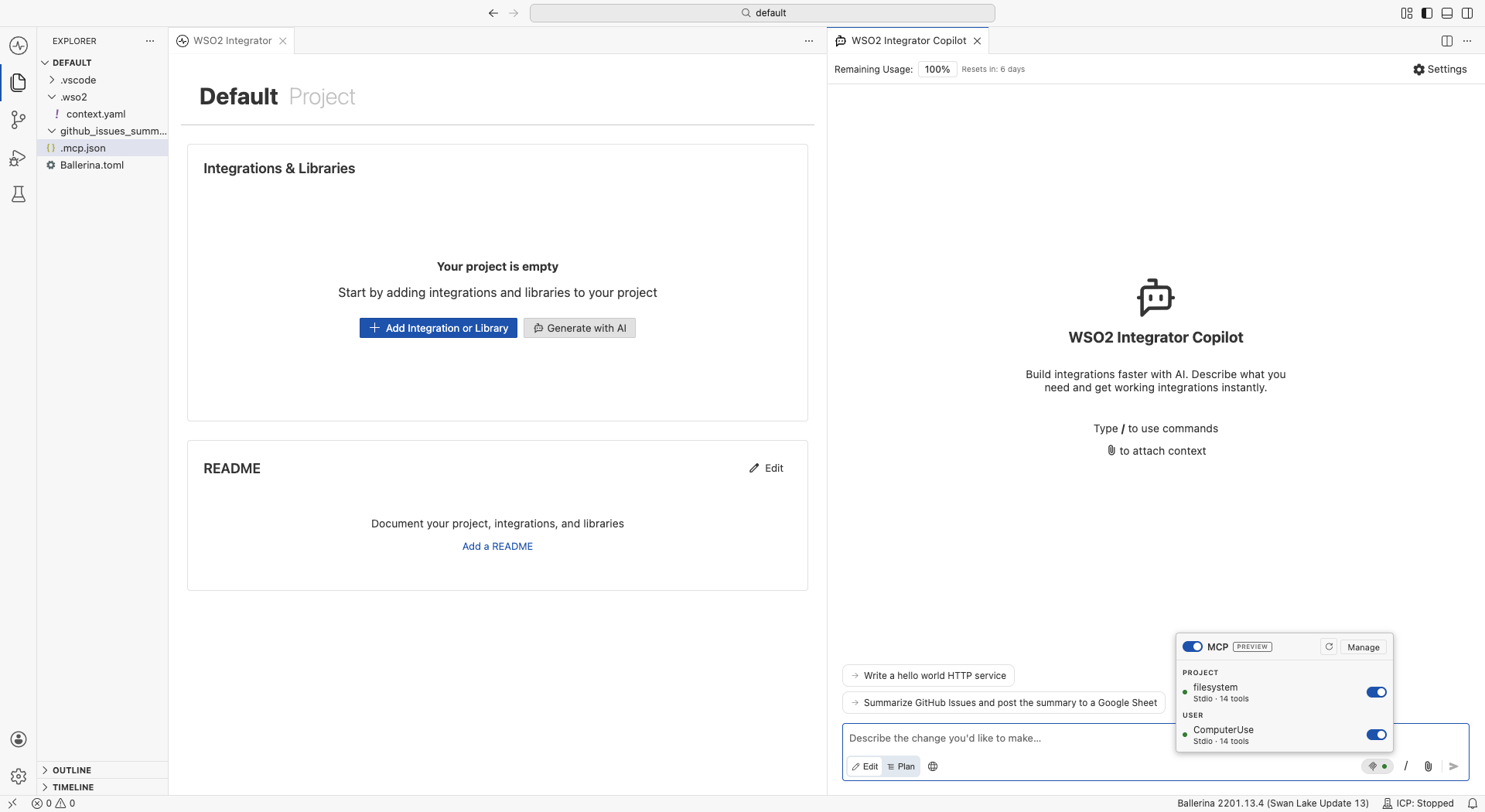This screenshot has height=812, width=1485.
Task: Switch to the WSO2 Integrator Copilot tab
Action: (x=908, y=41)
